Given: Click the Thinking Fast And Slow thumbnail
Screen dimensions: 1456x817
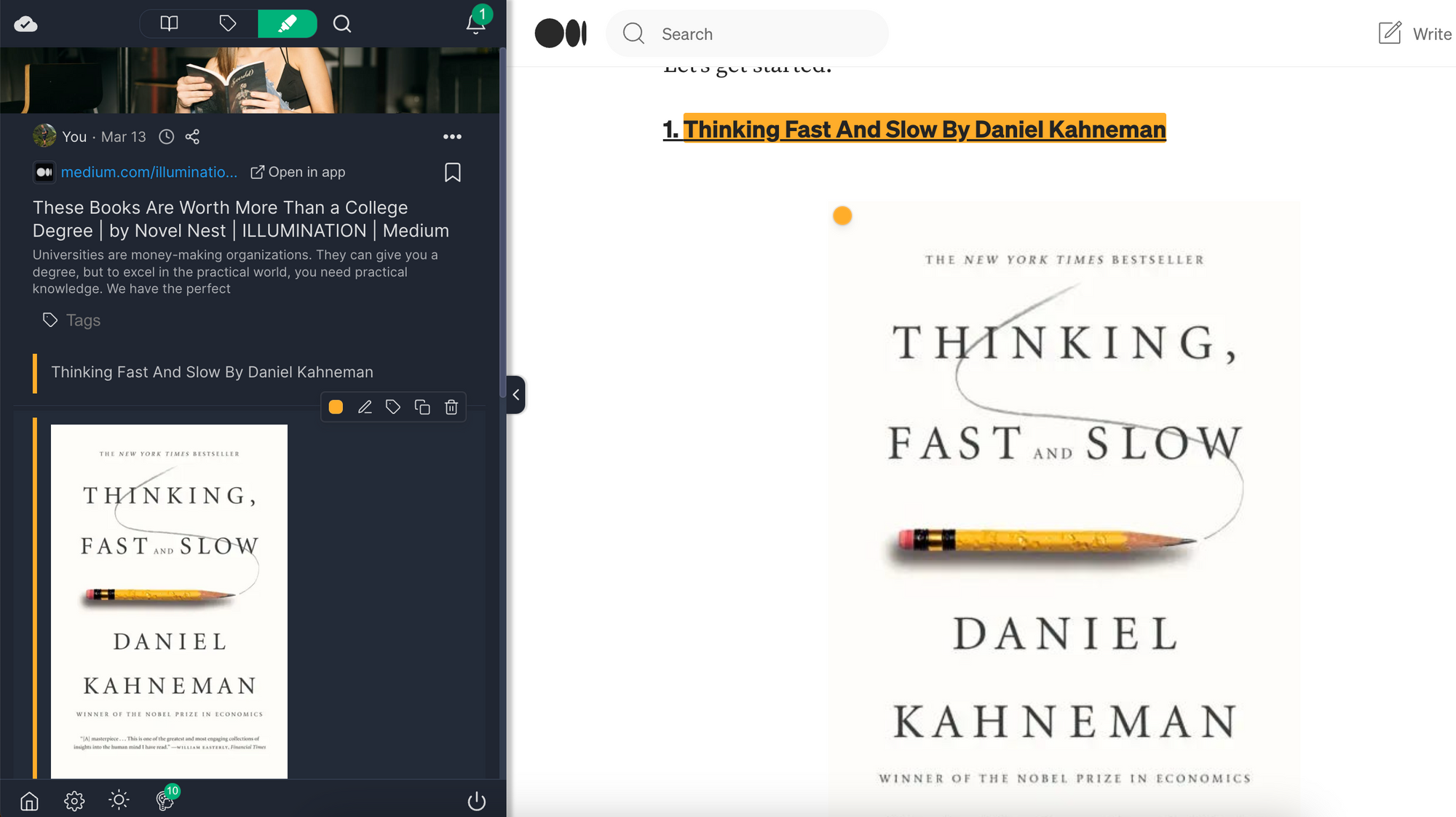Looking at the screenshot, I should 169,600.
